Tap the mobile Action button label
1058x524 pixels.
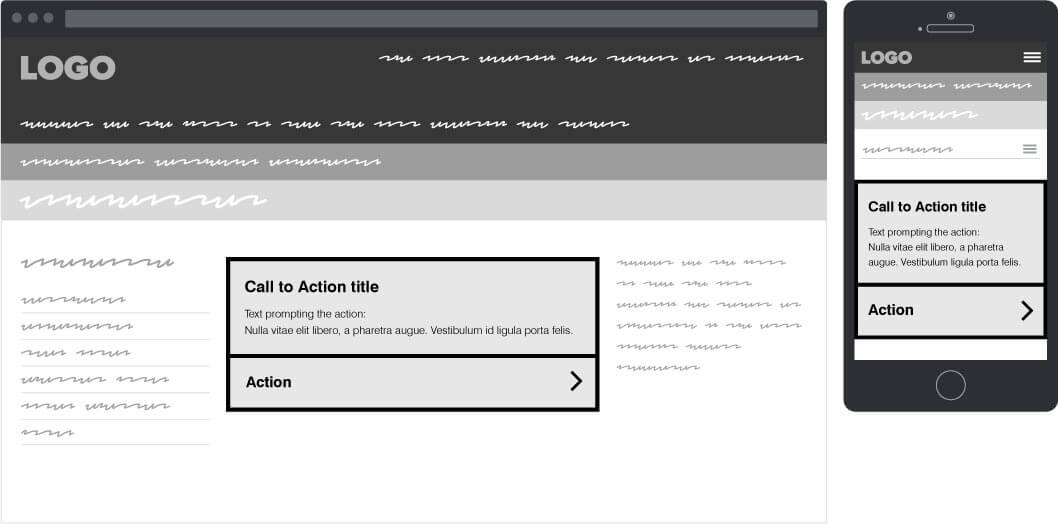(x=890, y=310)
